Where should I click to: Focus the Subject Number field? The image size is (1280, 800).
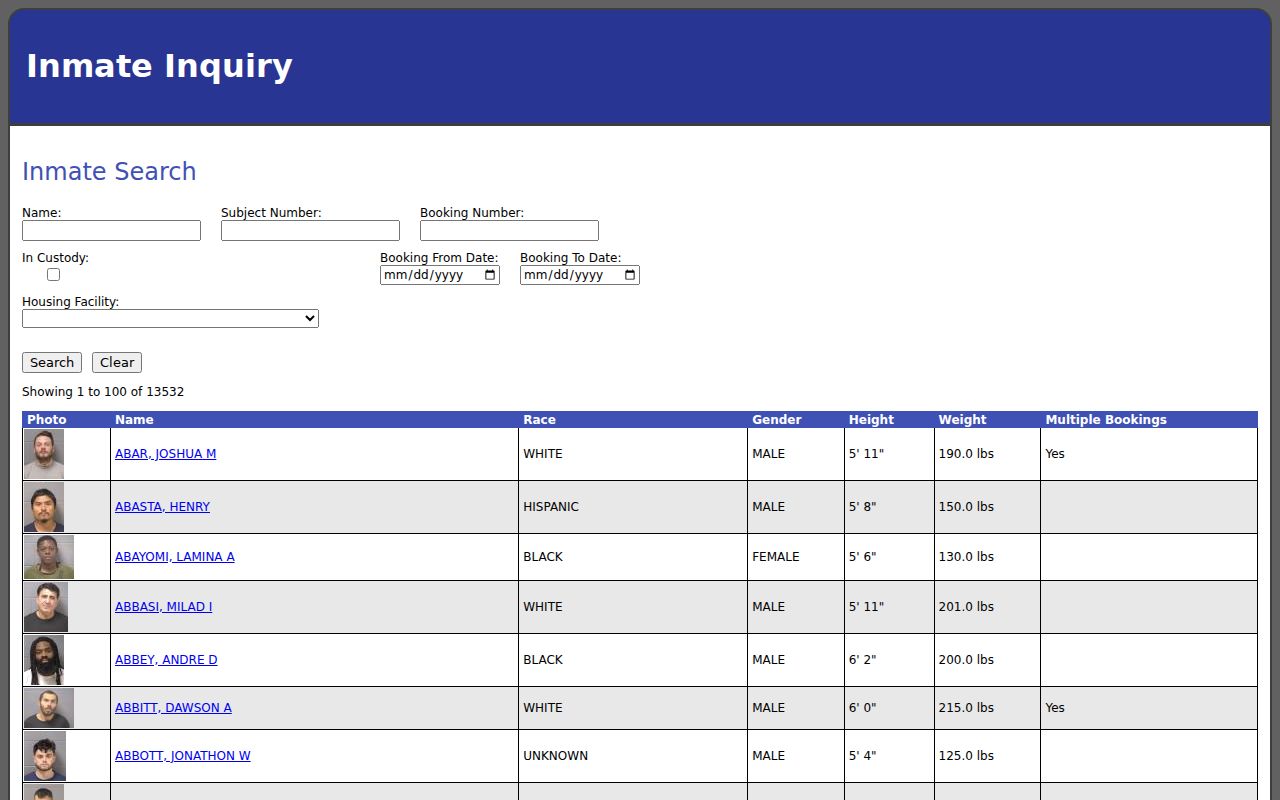click(310, 231)
